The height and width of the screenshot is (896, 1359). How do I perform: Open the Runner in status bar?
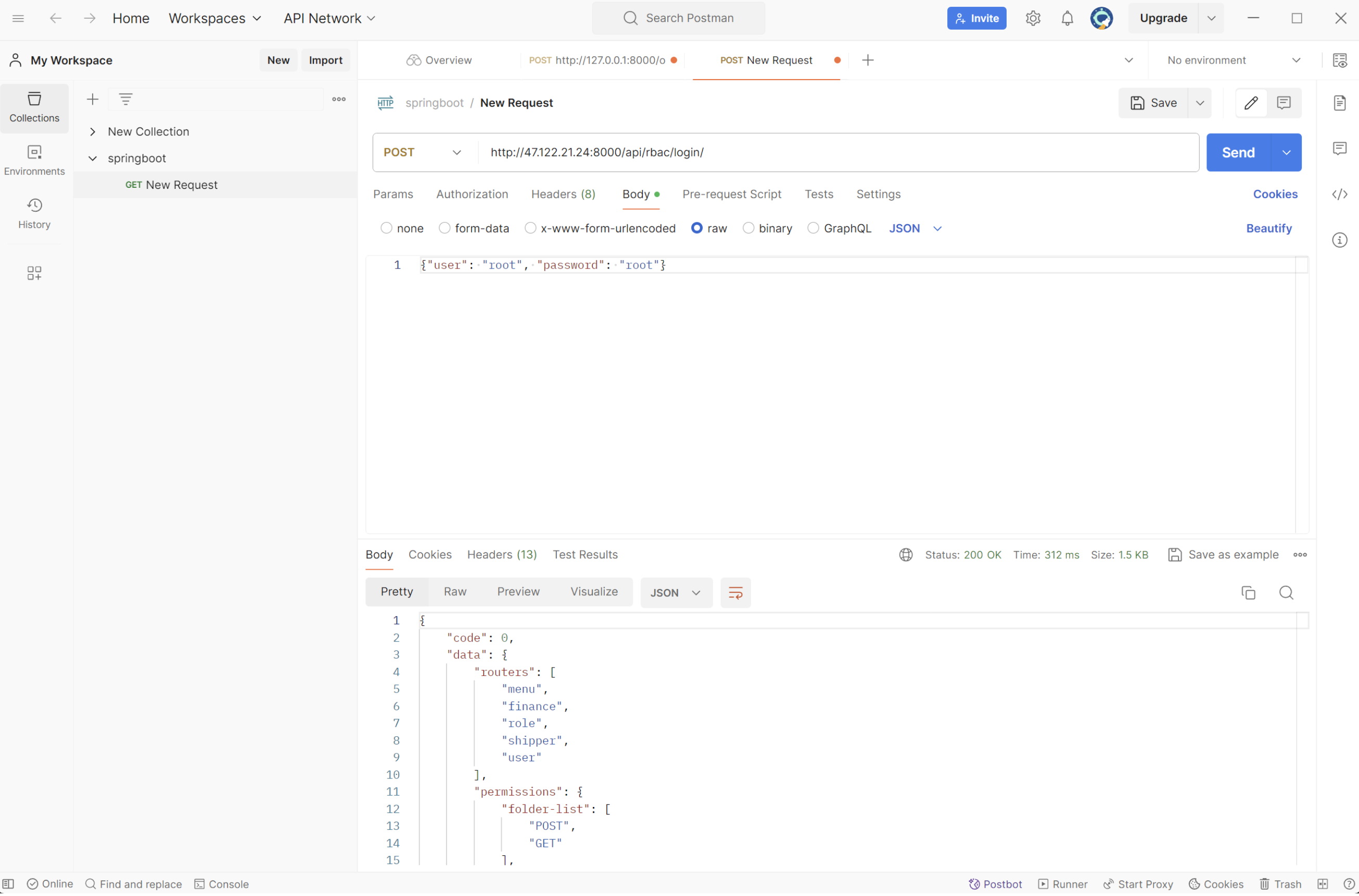tap(1062, 885)
